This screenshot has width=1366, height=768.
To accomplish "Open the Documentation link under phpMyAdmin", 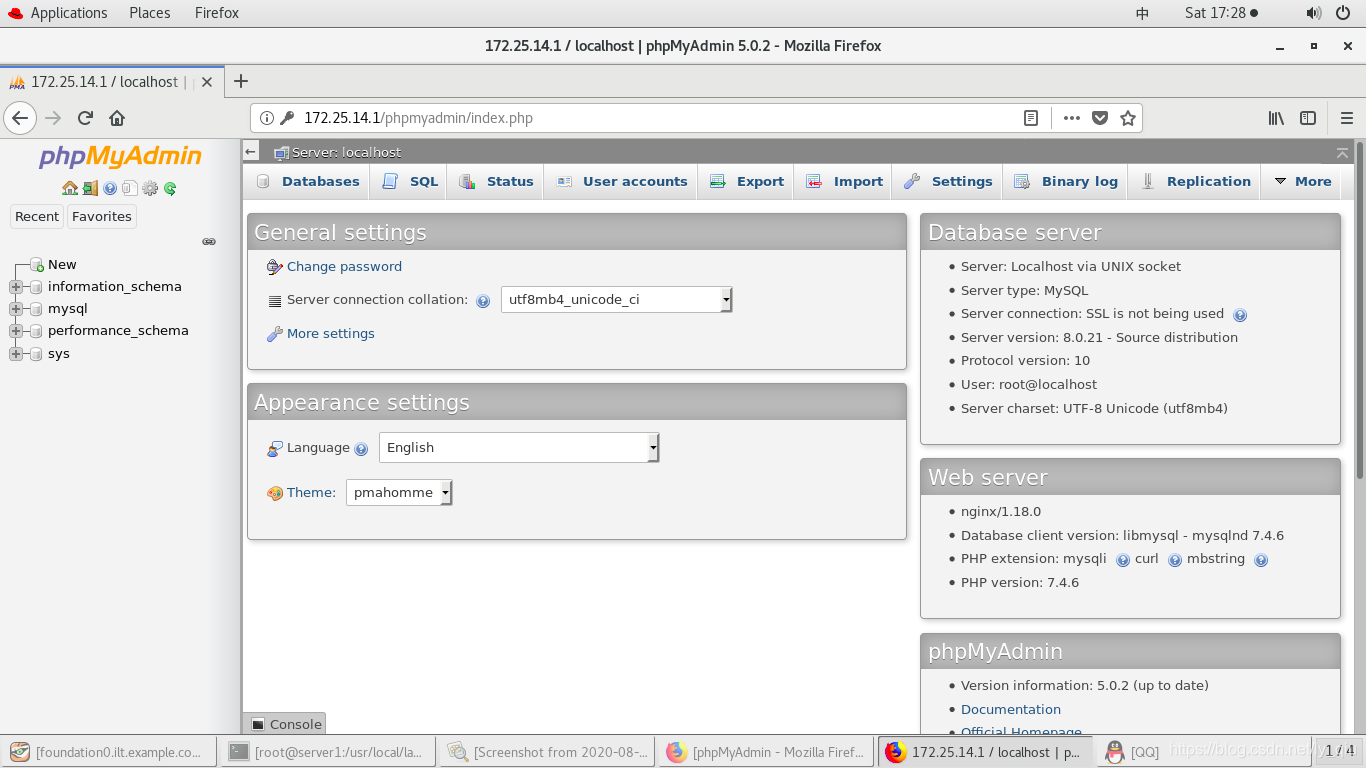I will pos(1010,710).
